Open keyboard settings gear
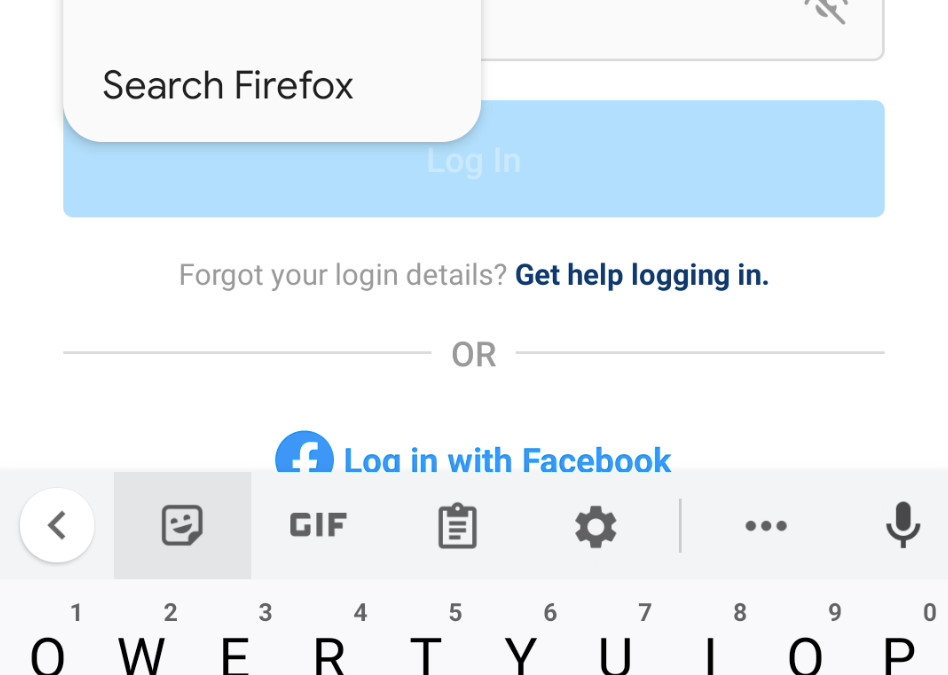The height and width of the screenshot is (675, 948). tap(596, 525)
